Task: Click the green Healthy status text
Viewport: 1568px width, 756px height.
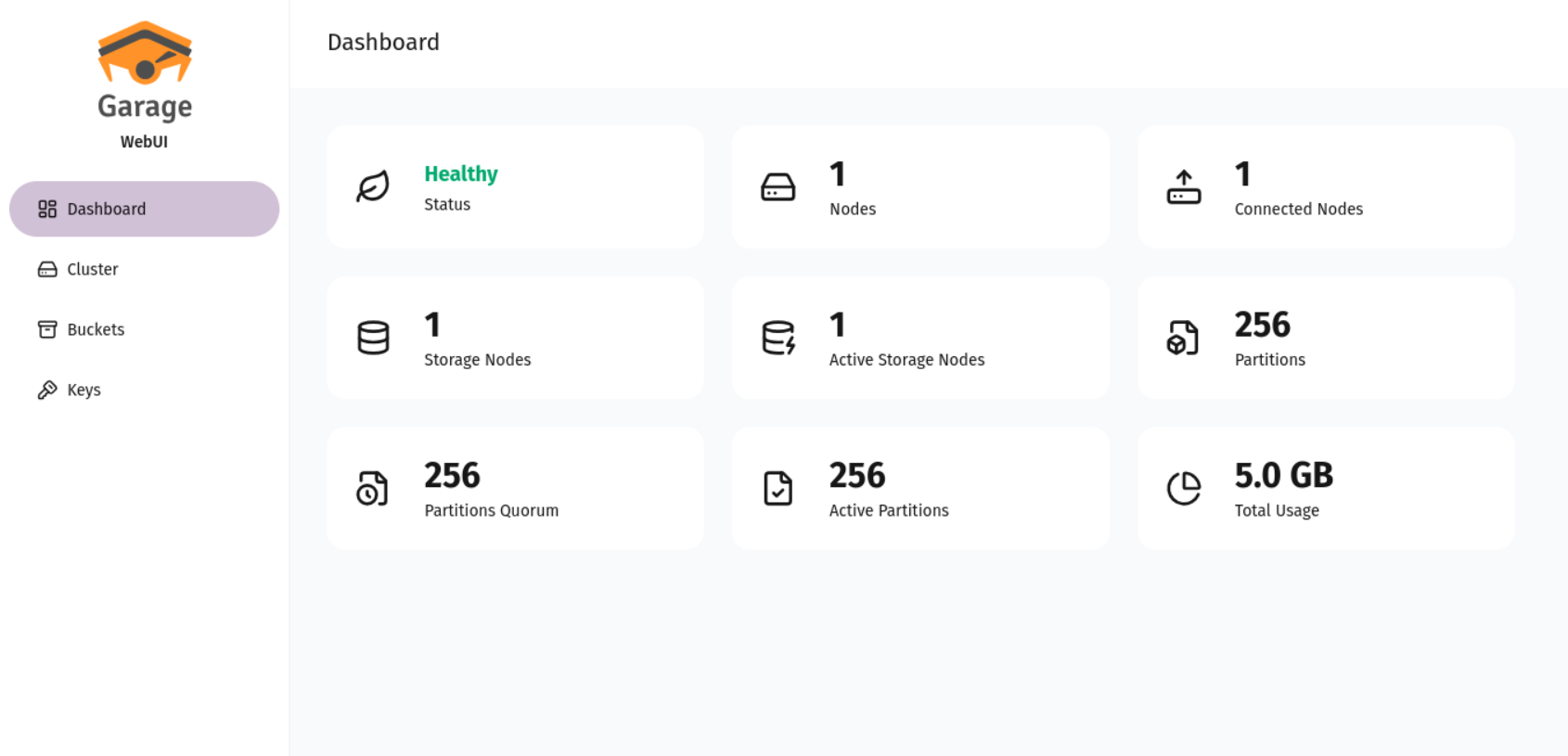Action: [460, 173]
